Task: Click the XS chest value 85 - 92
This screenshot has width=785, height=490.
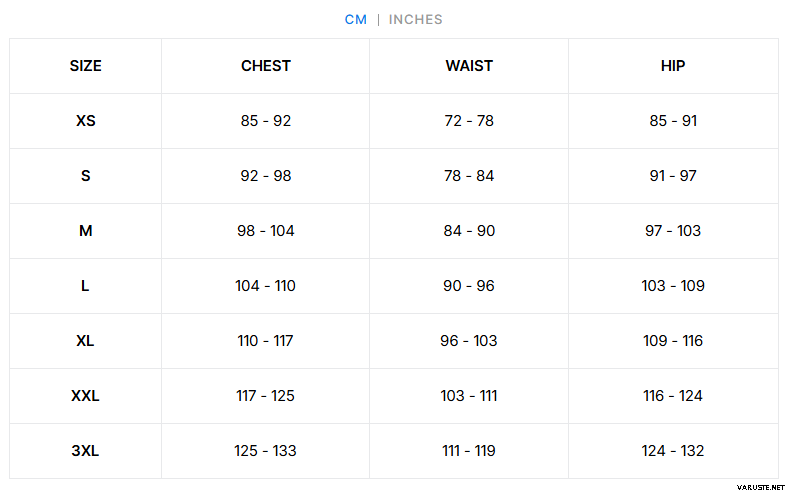Action: pyautogui.click(x=266, y=121)
